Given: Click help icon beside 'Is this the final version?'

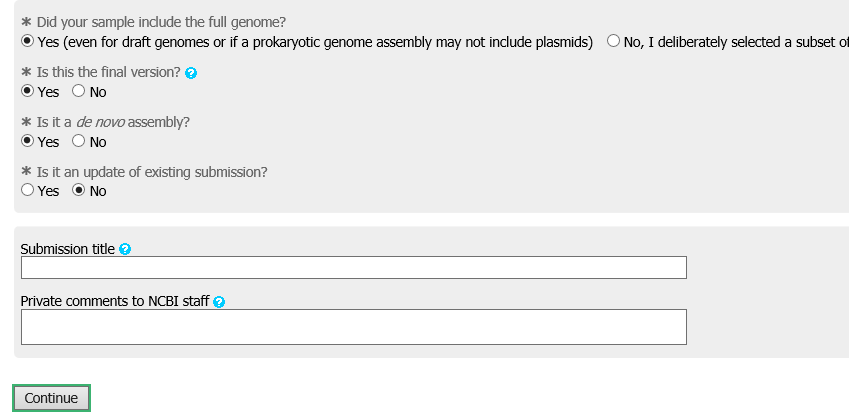Looking at the screenshot, I should click(x=191, y=73).
